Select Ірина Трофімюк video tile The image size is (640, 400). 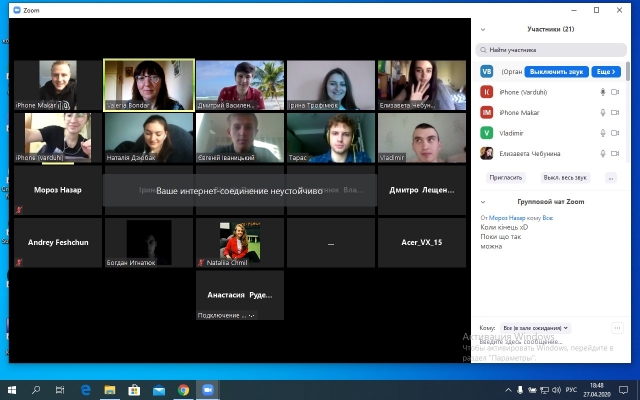(x=331, y=85)
